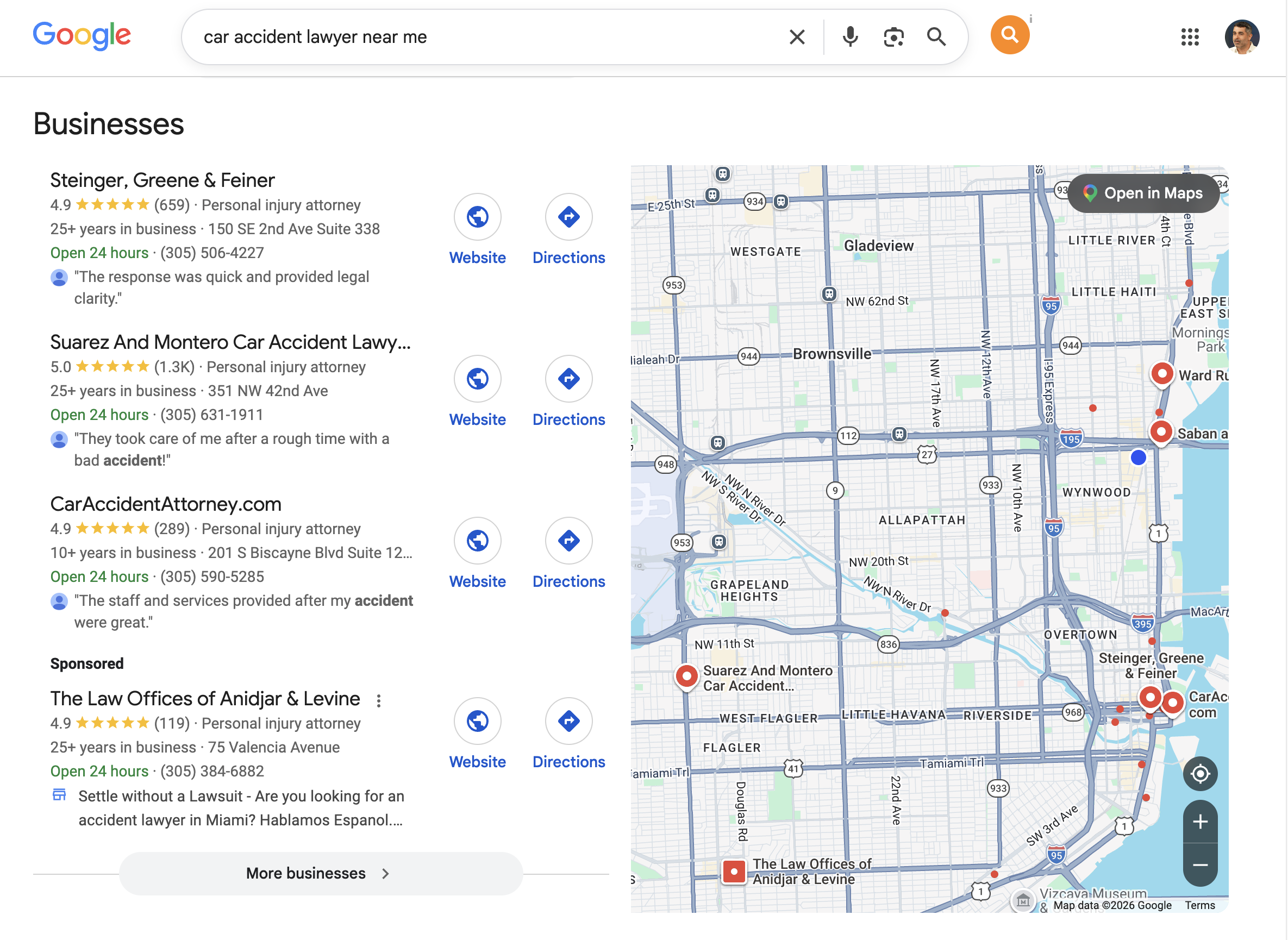Viewport: 1288px width, 940px height.
Task: Click Open in Maps button
Action: [1143, 193]
